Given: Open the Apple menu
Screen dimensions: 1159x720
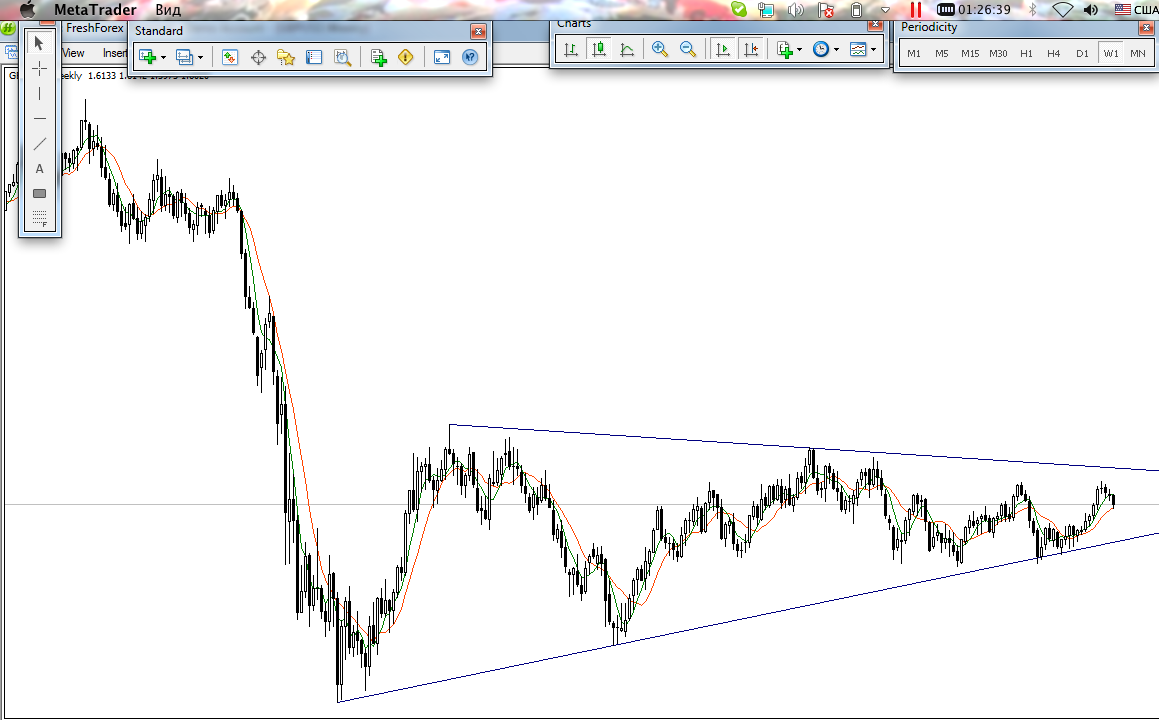Looking at the screenshot, I should coord(27,10).
